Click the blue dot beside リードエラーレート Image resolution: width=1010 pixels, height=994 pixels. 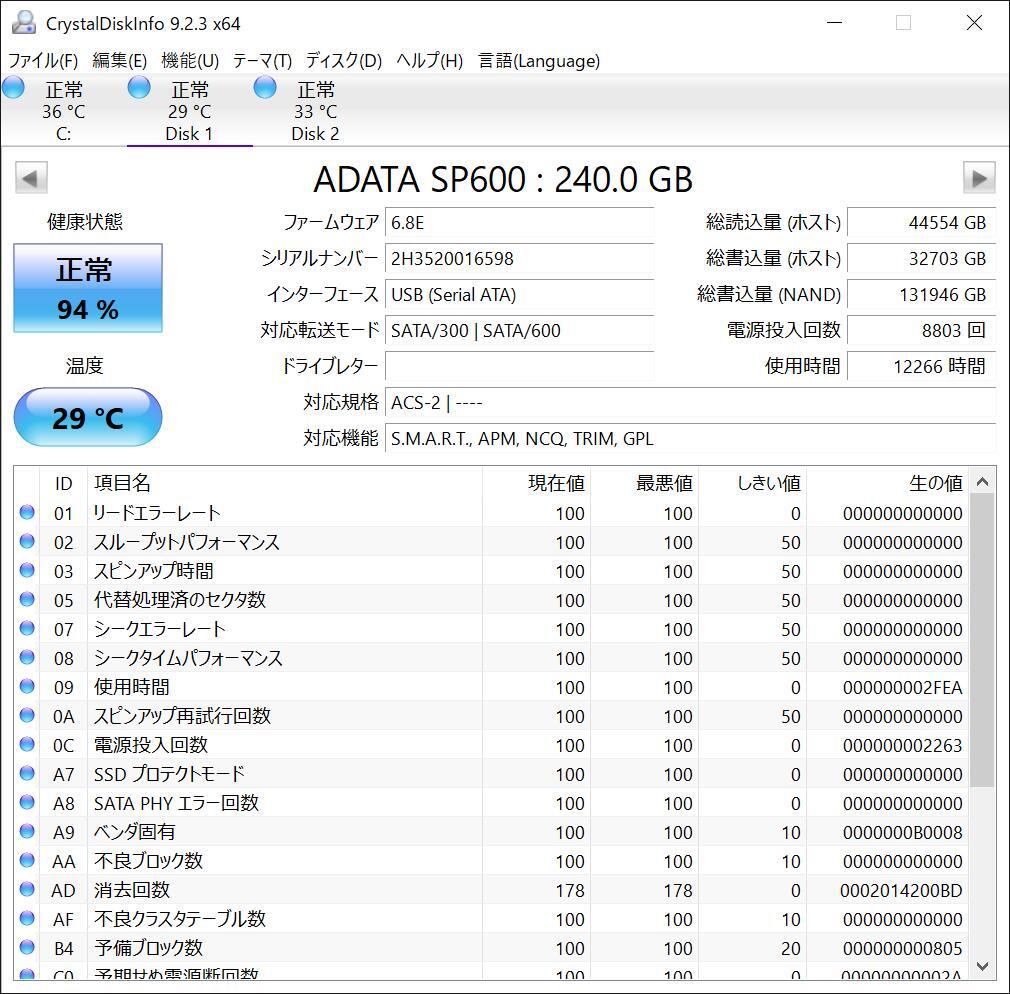coord(27,512)
